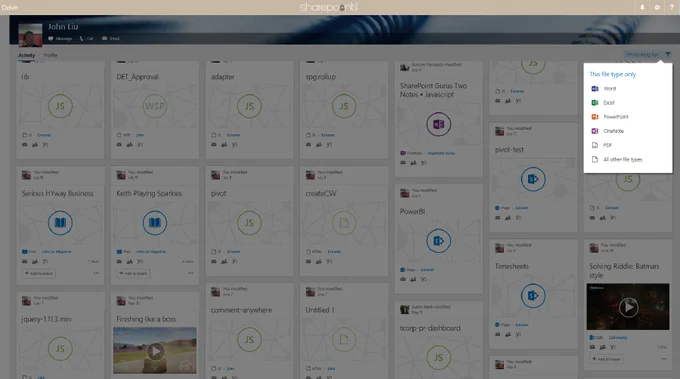680x379 pixels.
Task: Click the Excel icon in filter list
Action: [595, 103]
